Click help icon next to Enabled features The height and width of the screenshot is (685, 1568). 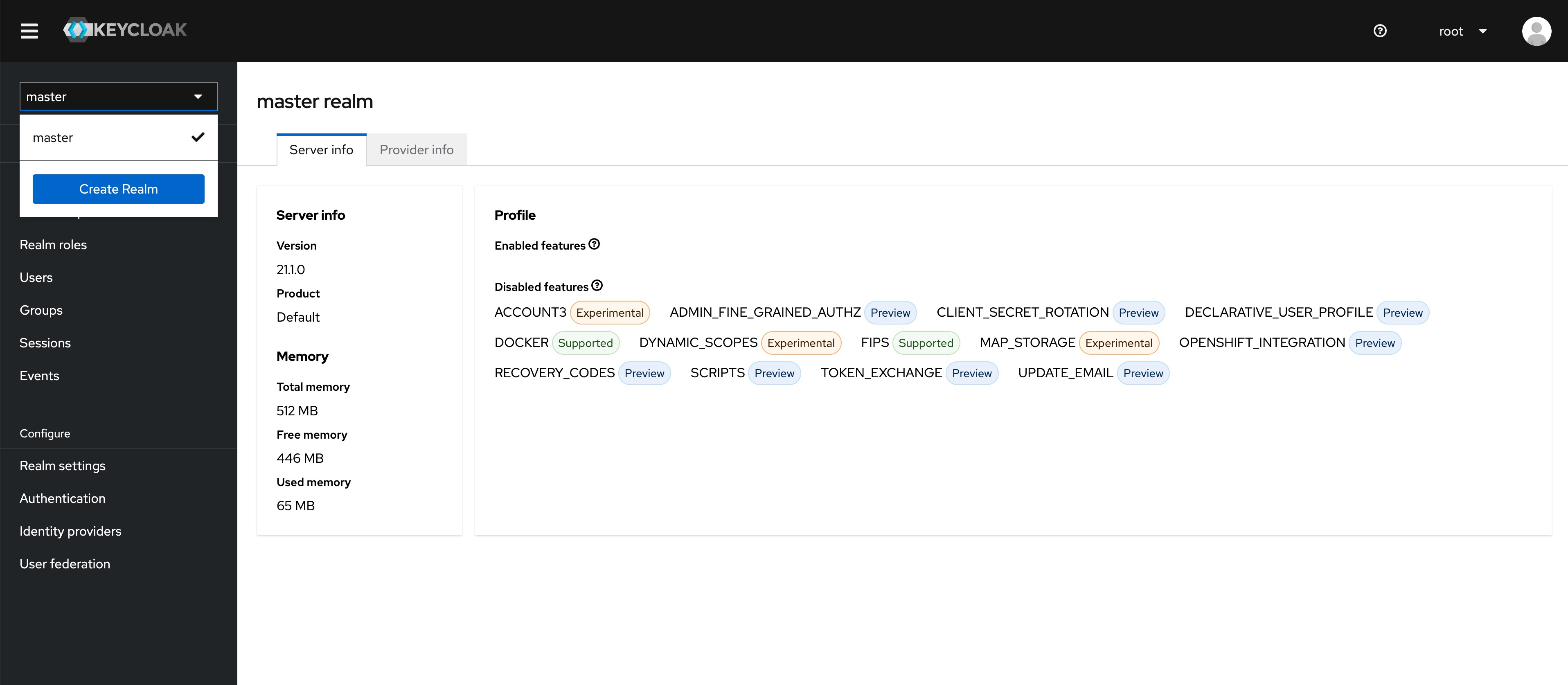pyautogui.click(x=594, y=244)
